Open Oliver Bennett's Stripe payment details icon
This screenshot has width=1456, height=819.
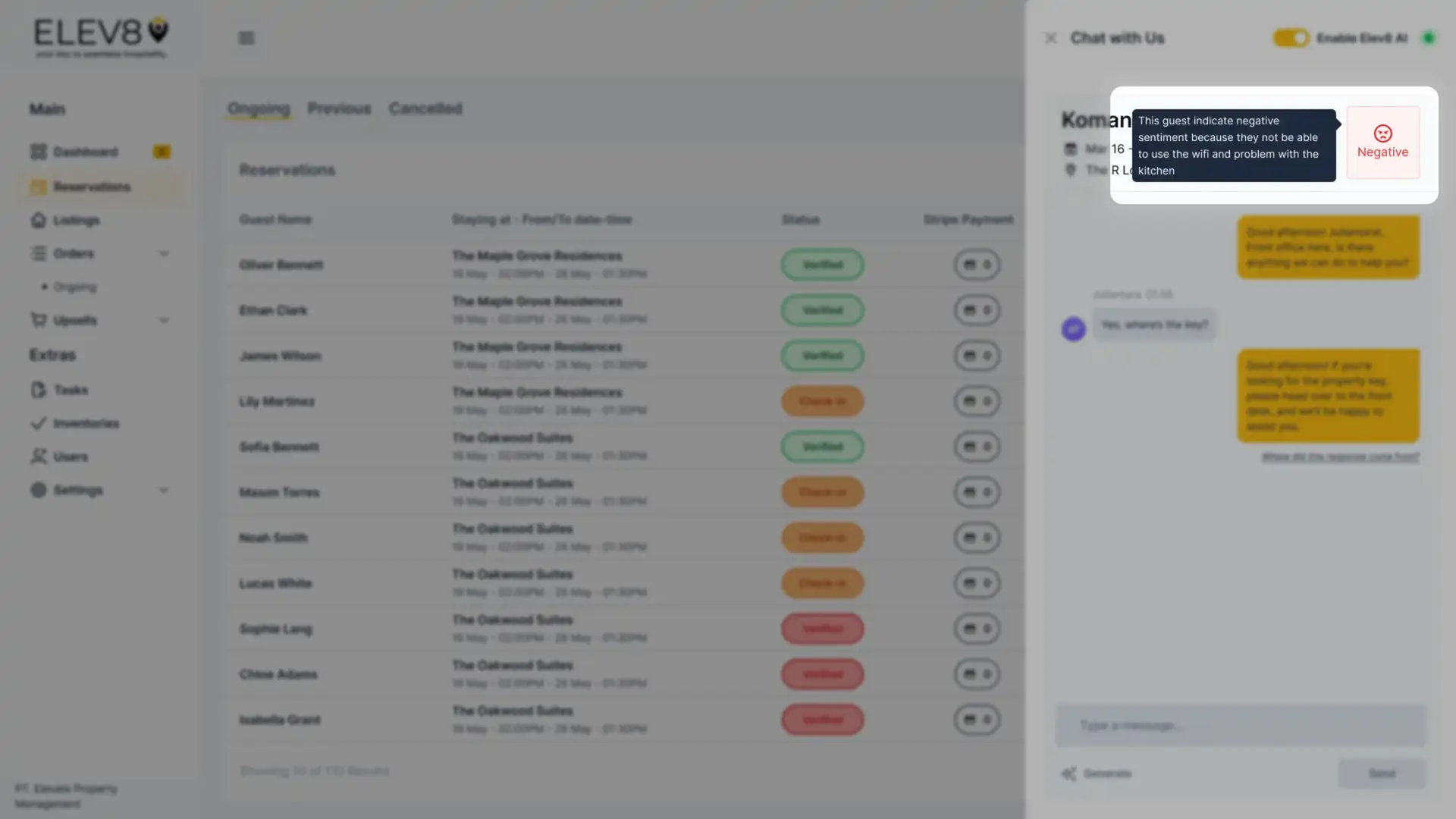(971, 265)
